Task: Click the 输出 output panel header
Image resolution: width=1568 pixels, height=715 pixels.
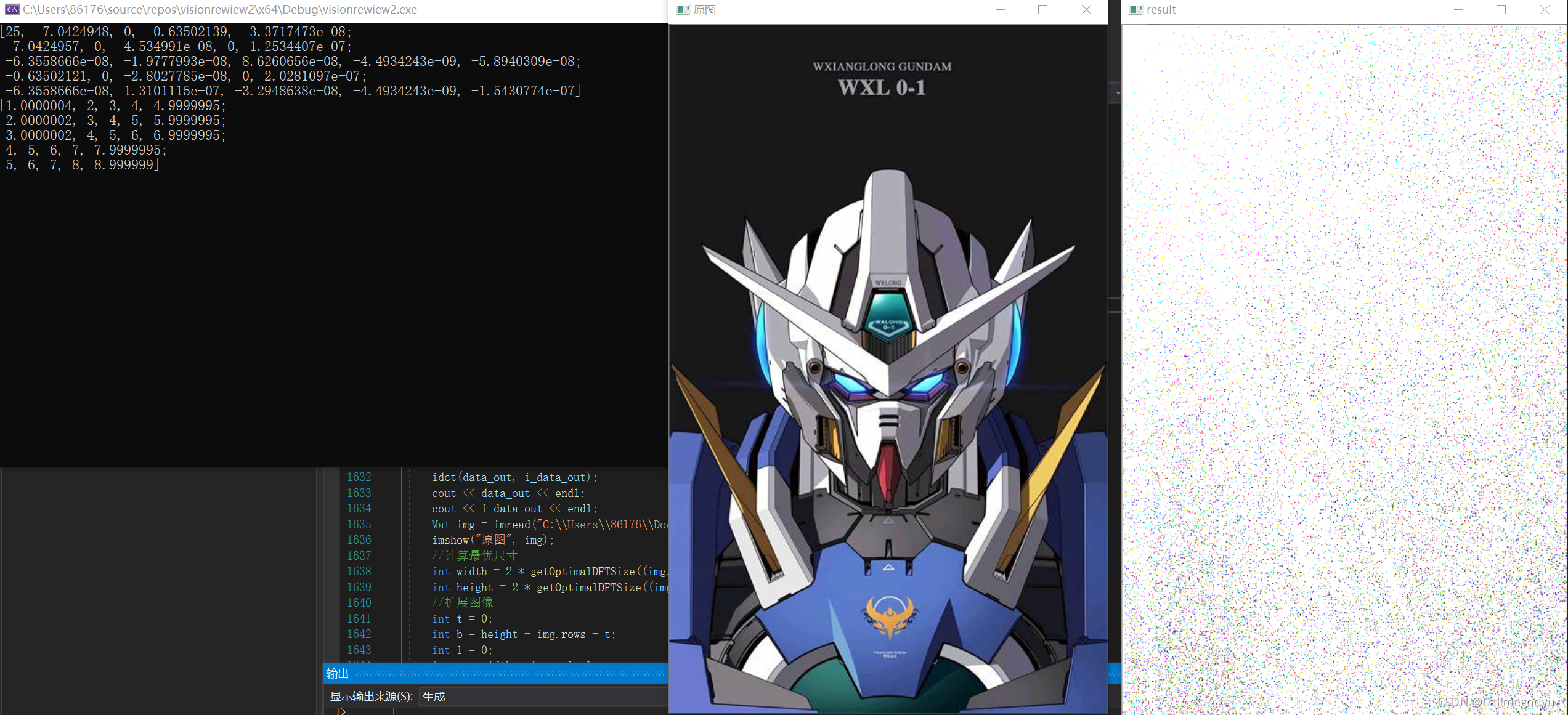Action: 338,673
